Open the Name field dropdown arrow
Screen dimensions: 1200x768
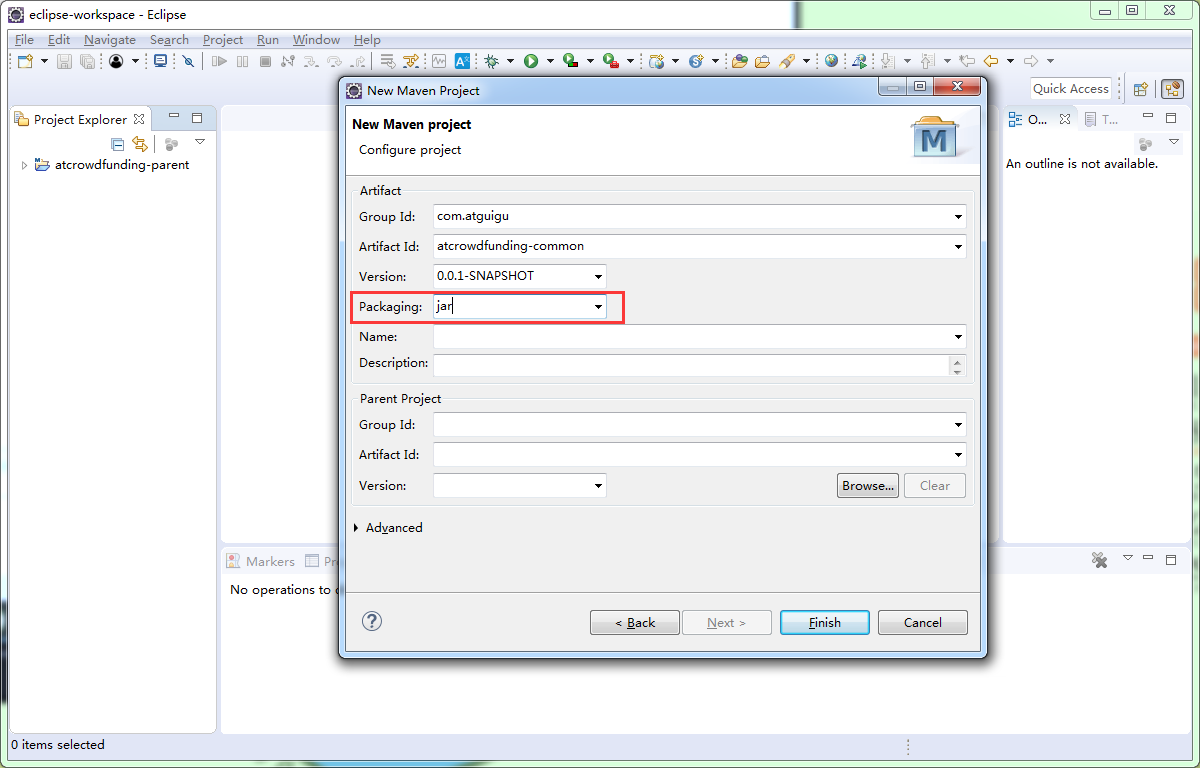(x=958, y=337)
